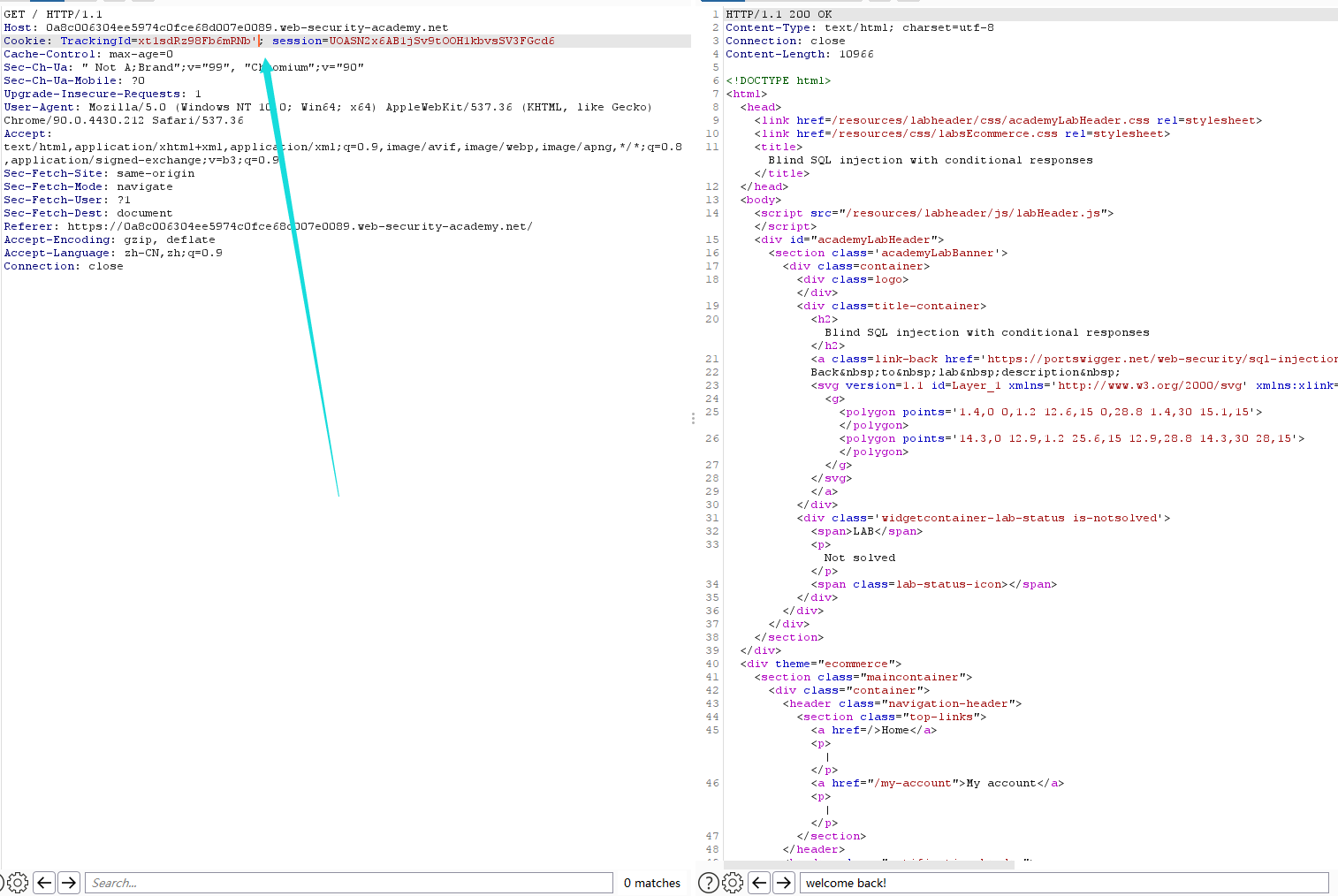The width and height of the screenshot is (1338, 896).
Task: Click the lab-status-icon span line
Action: pos(934,584)
